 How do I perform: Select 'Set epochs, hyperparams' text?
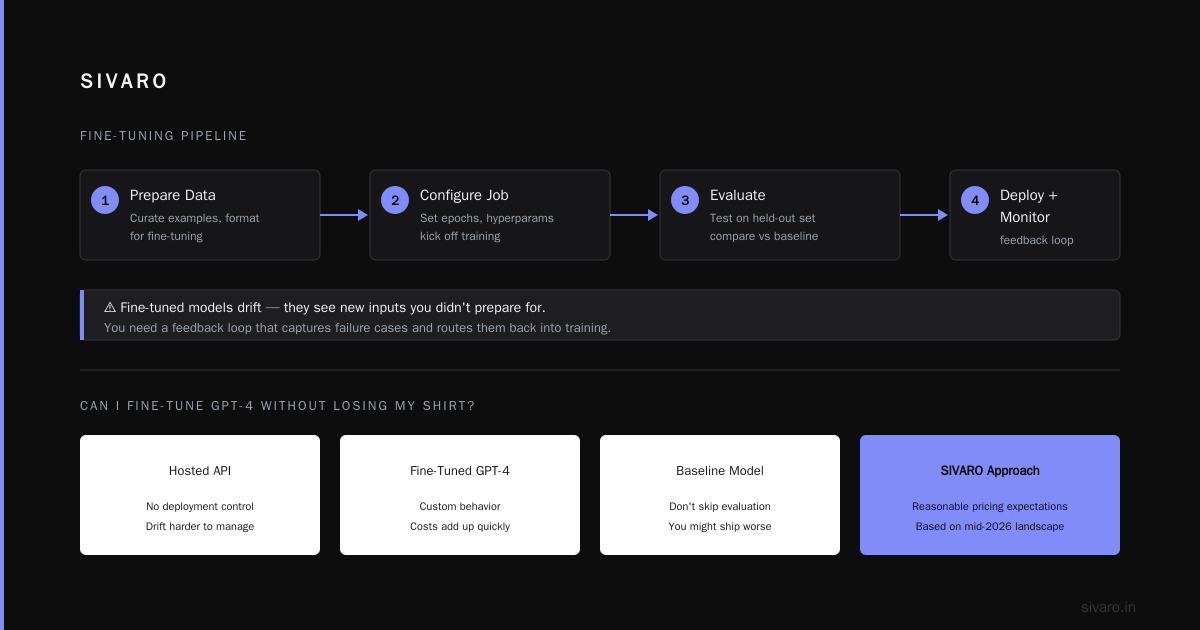pos(487,218)
